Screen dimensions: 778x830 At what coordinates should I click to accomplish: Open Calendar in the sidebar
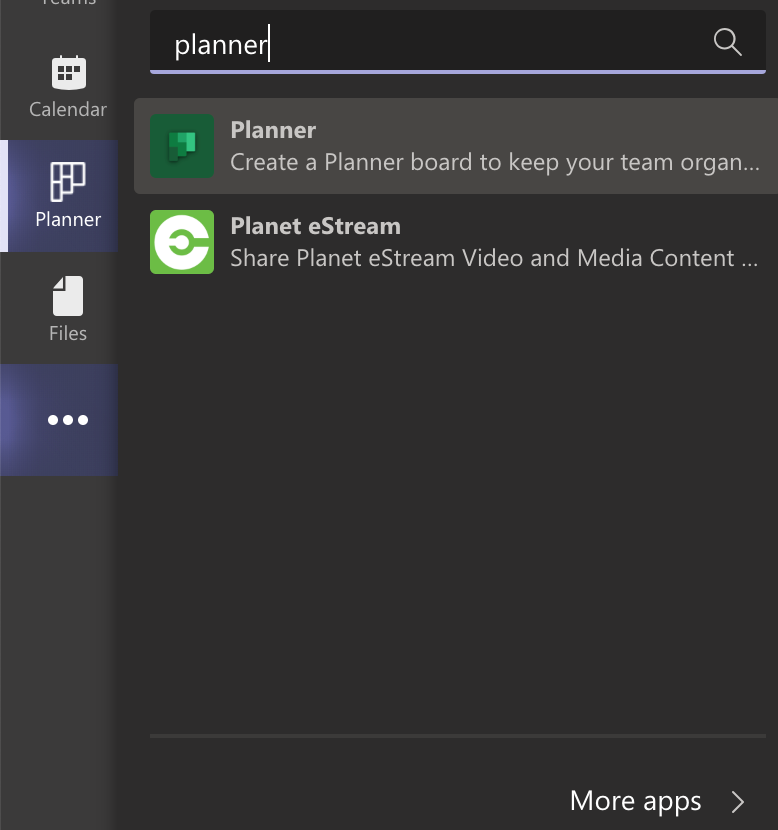(x=68, y=87)
